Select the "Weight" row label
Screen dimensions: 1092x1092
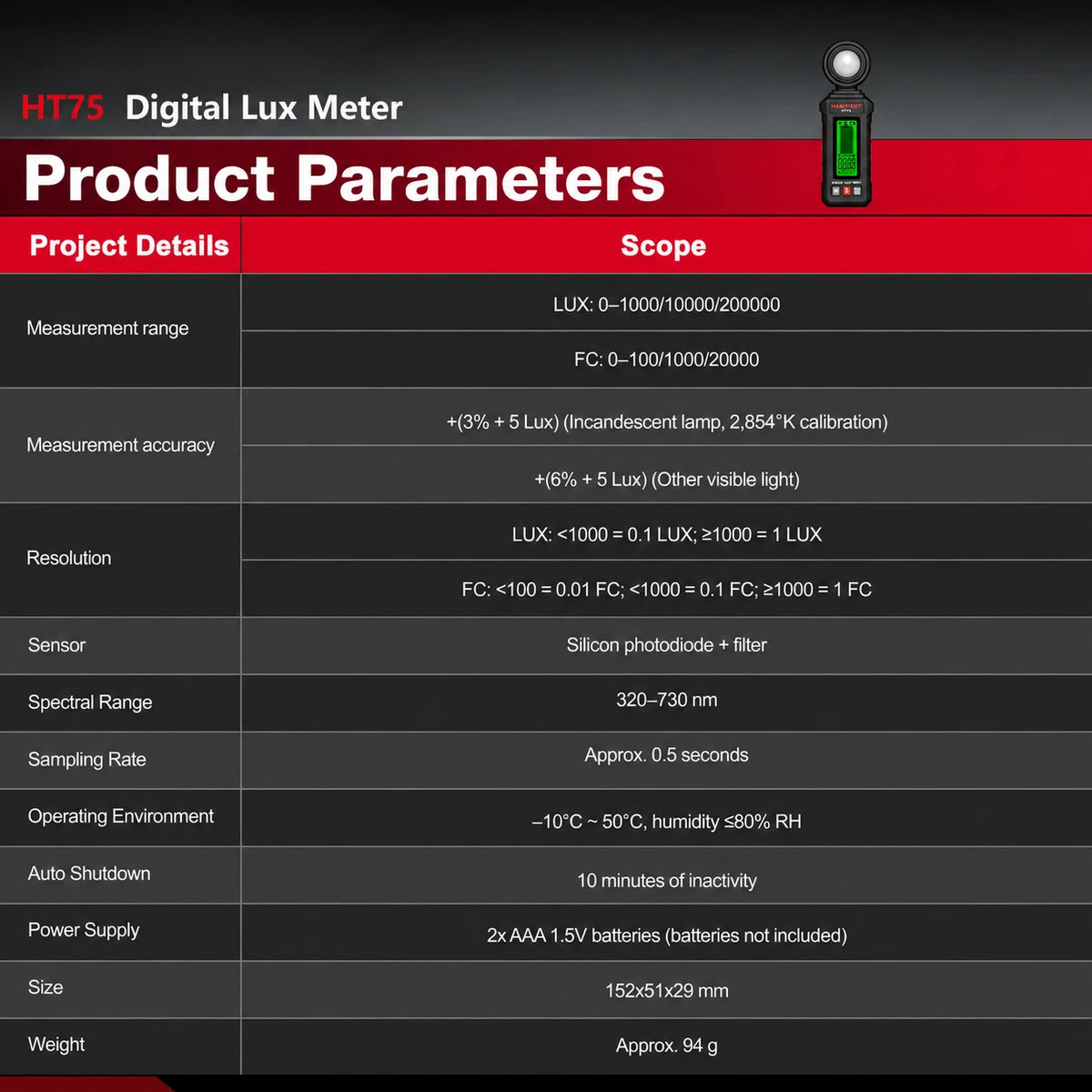pos(56,1045)
